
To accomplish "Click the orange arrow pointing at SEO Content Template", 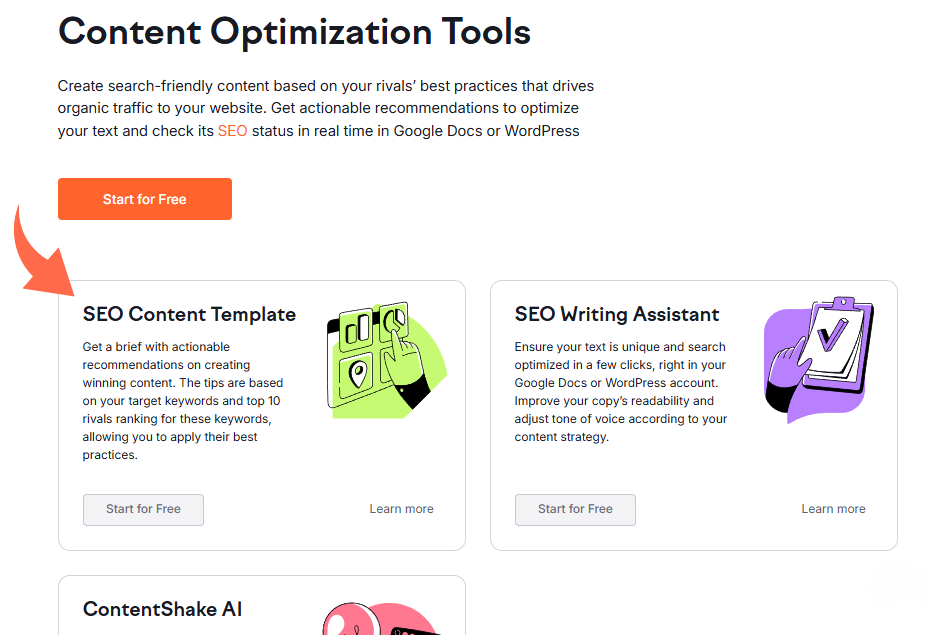I will pos(40,255).
